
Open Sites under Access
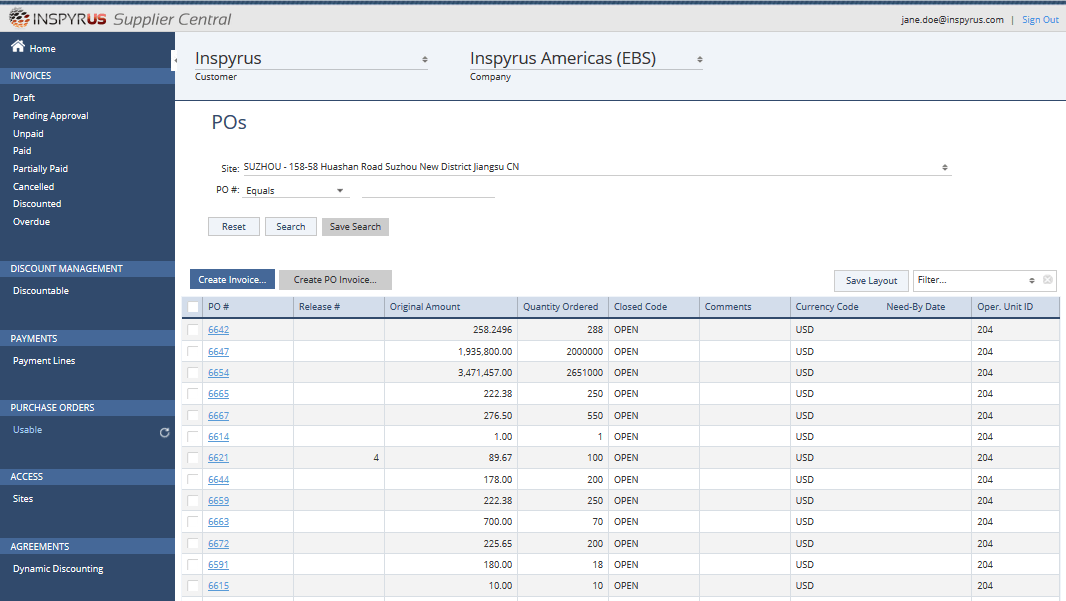[22, 499]
